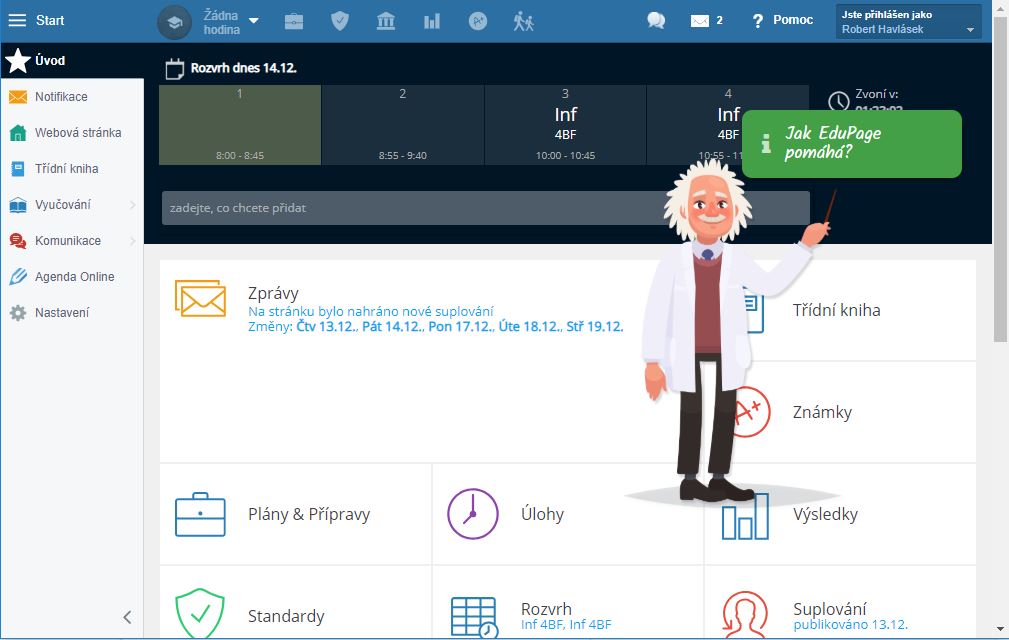
Task: Expand the Vyučování sidebar submenu
Action: point(132,205)
